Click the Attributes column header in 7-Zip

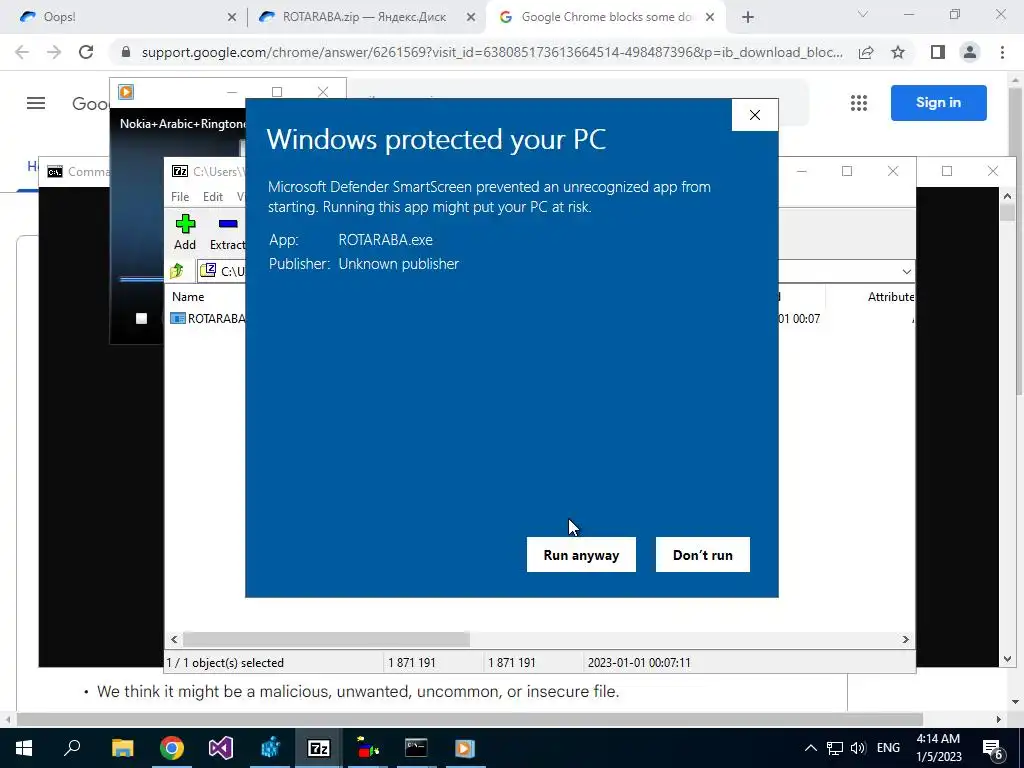890,296
